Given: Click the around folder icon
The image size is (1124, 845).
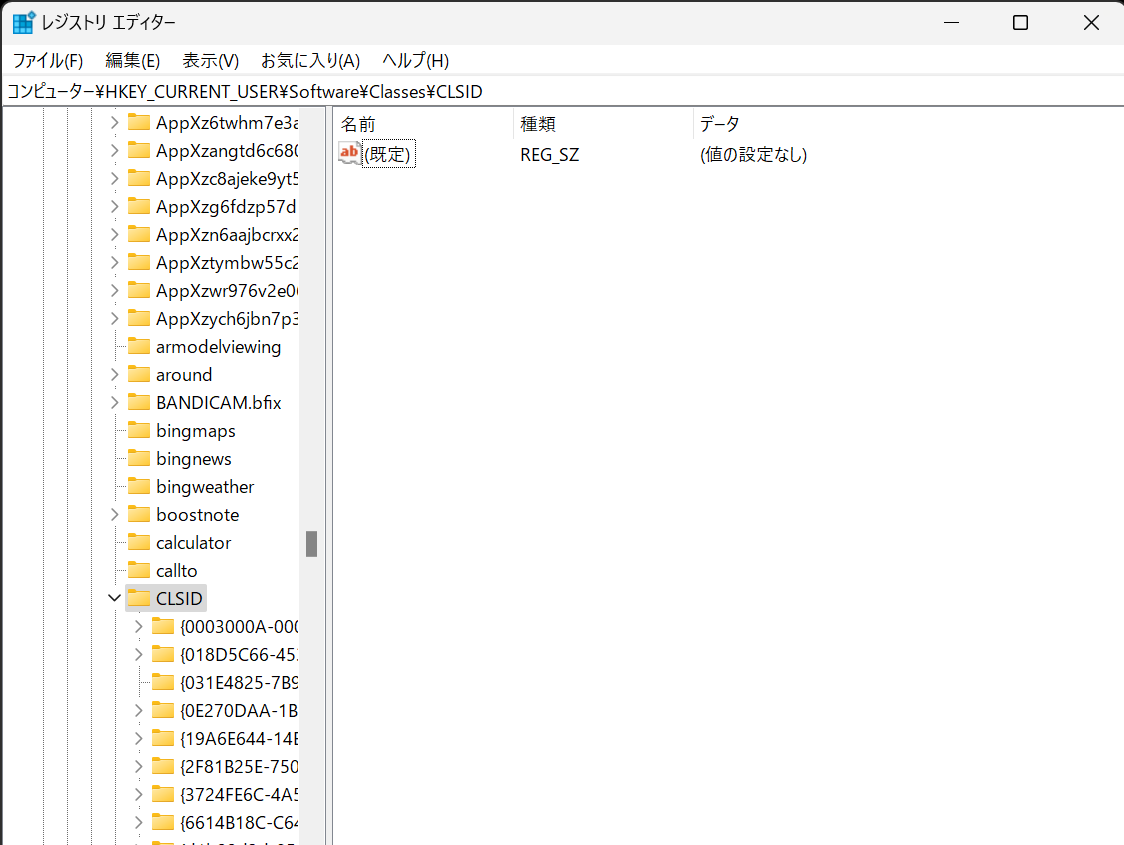Looking at the screenshot, I should point(138,374).
